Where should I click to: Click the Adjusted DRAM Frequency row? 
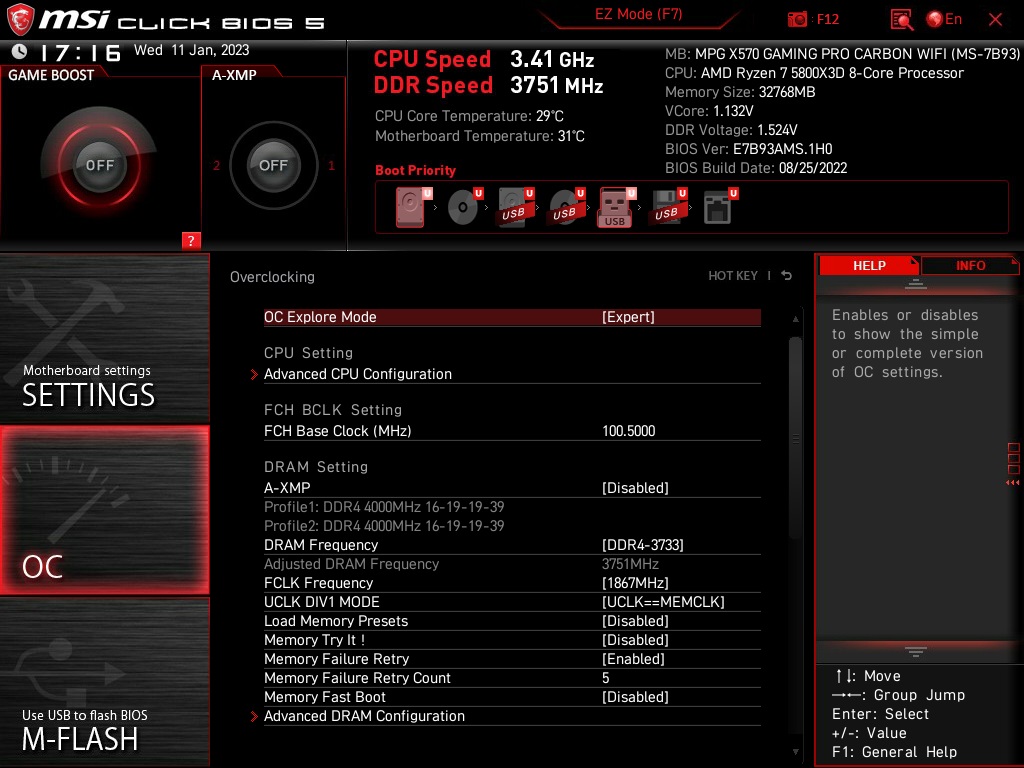512,564
